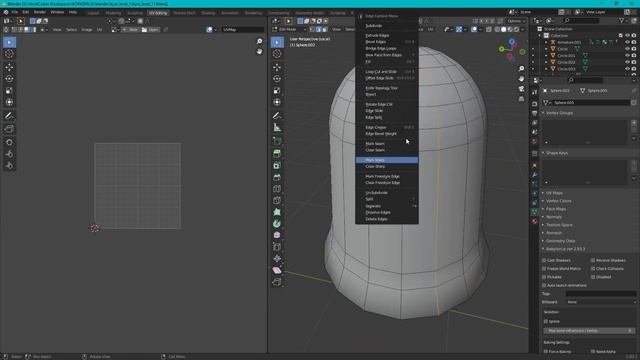This screenshot has width=640, height=360.
Task: Hide the Circle object with its eye icon
Action: 627,49
